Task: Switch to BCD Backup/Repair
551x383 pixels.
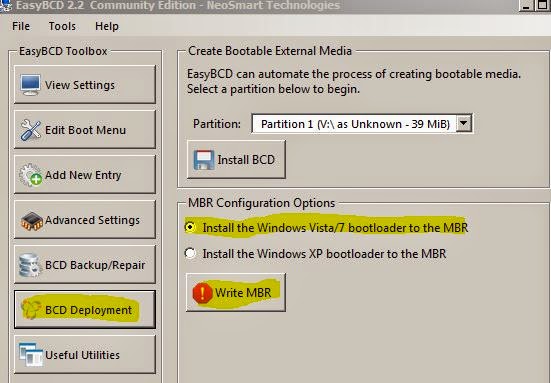Action: click(x=85, y=264)
